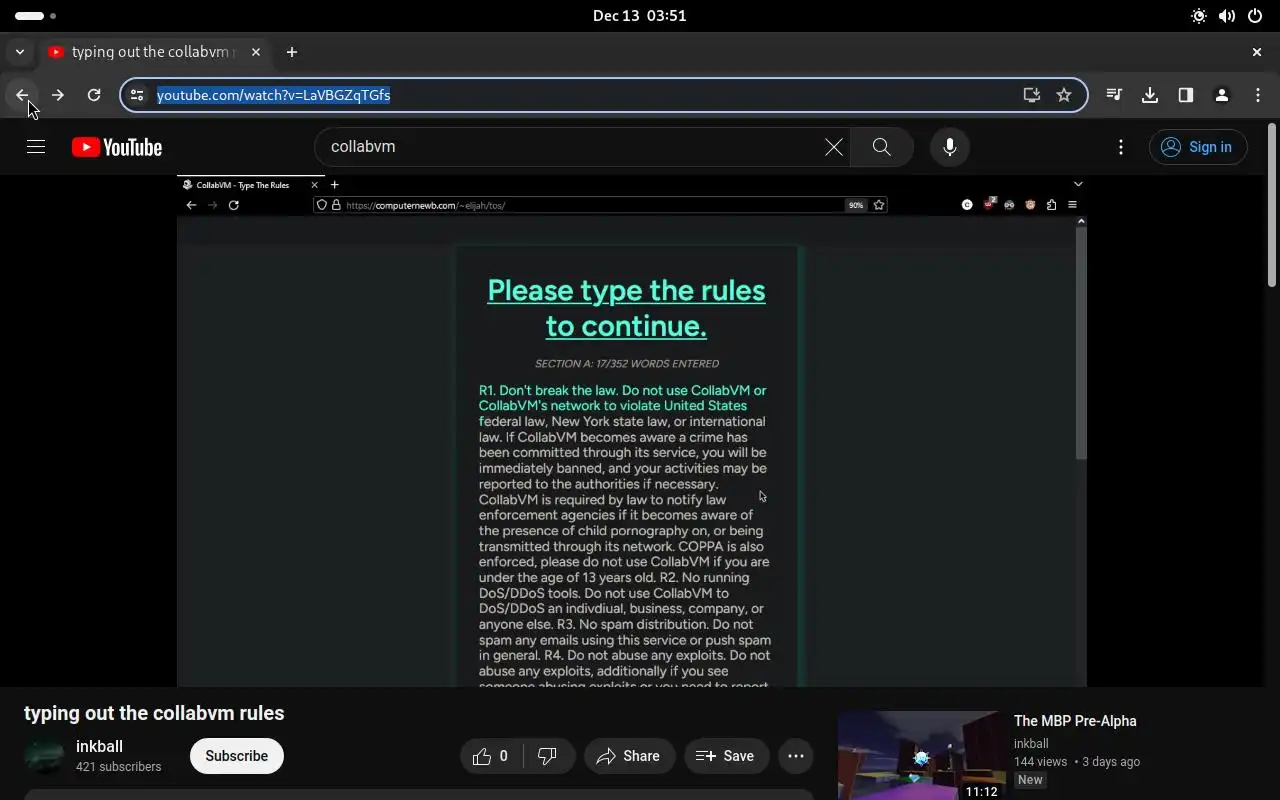Close the 'typing out the collabvm' tab
The image size is (1280, 800).
tap(256, 52)
